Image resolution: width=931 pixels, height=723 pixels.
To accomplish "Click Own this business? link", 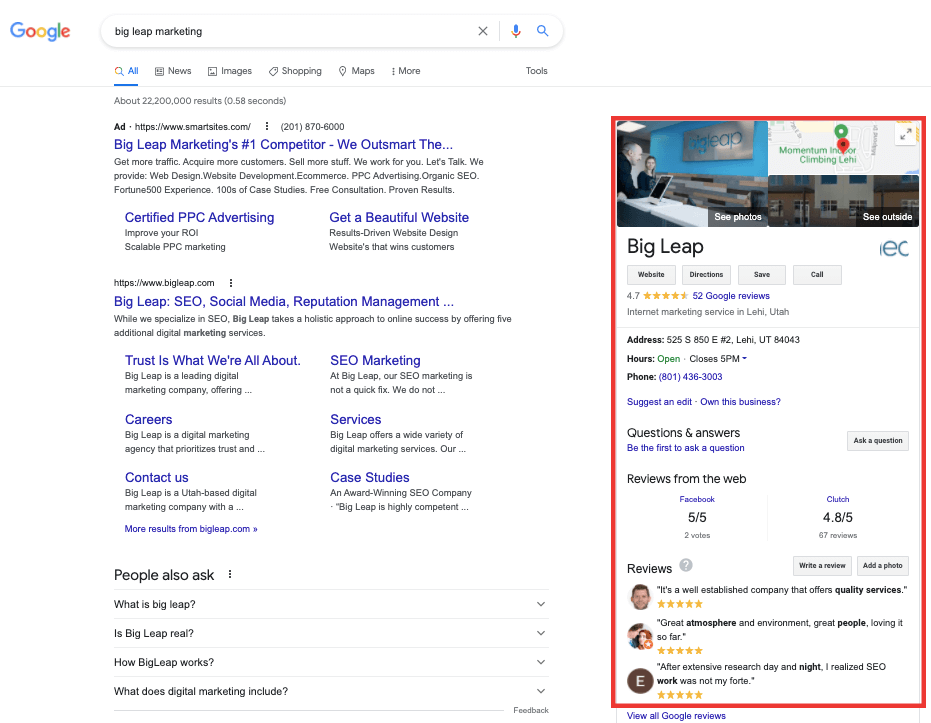I will pyautogui.click(x=740, y=402).
